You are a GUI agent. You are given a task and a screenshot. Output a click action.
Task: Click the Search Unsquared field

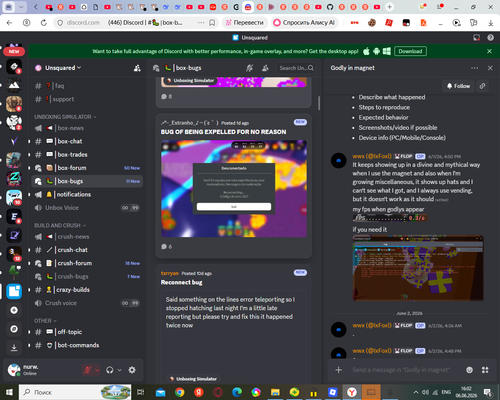tap(296, 68)
